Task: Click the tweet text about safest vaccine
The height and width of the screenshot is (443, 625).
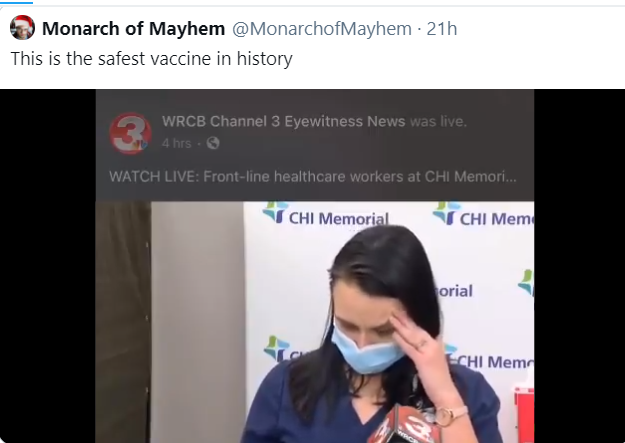Action: (151, 59)
